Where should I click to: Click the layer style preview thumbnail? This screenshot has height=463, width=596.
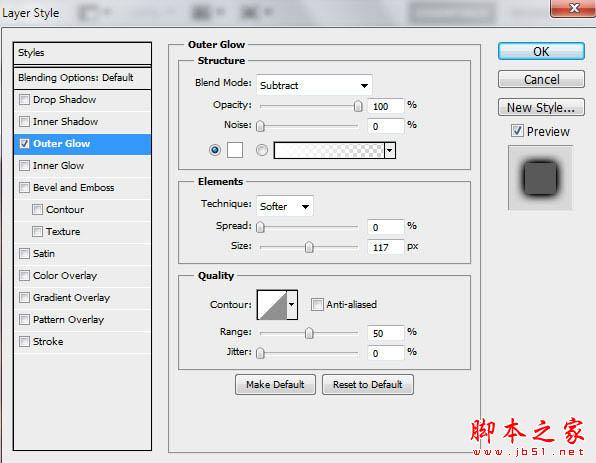click(x=540, y=178)
